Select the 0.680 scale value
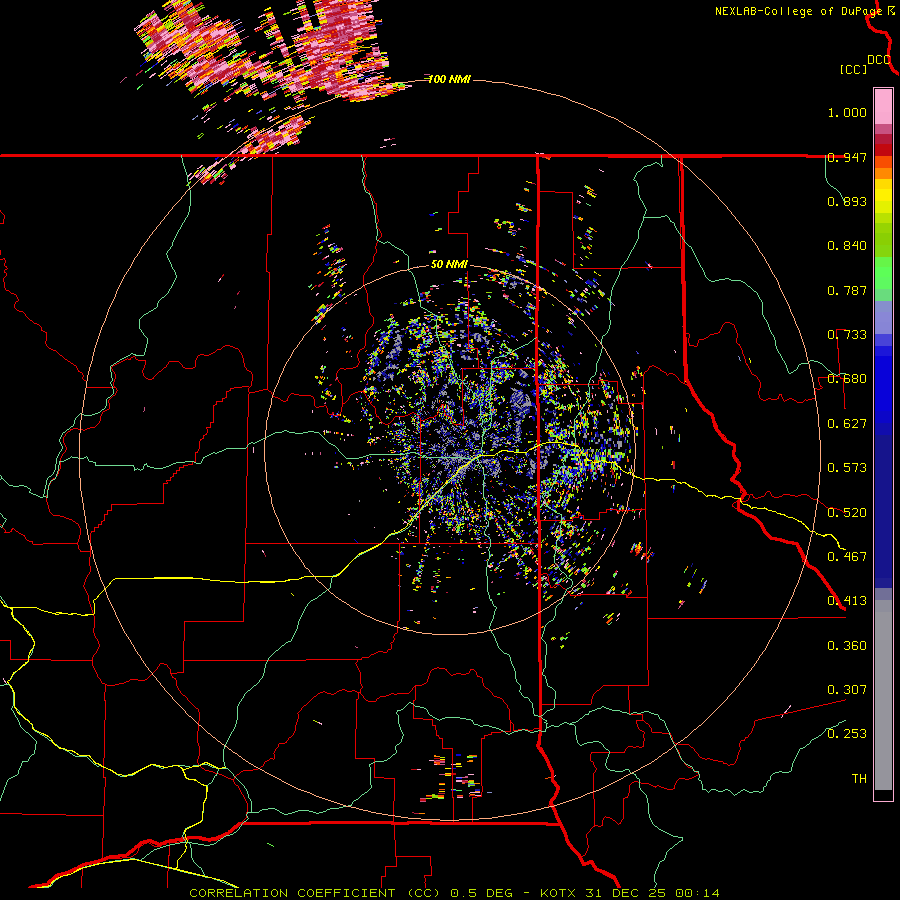This screenshot has height=900, width=900. (x=847, y=379)
